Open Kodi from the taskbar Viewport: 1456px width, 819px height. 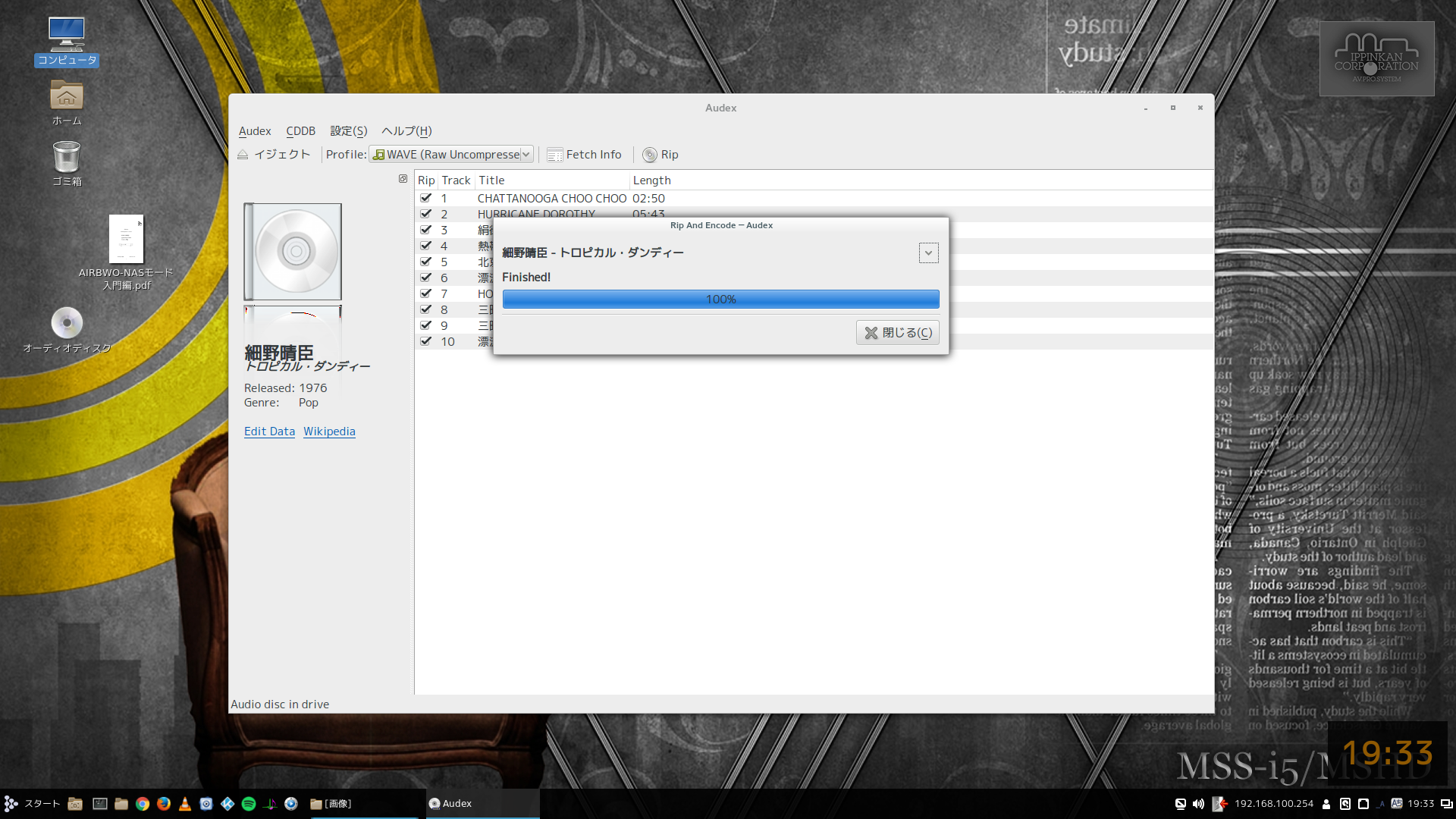click(227, 804)
